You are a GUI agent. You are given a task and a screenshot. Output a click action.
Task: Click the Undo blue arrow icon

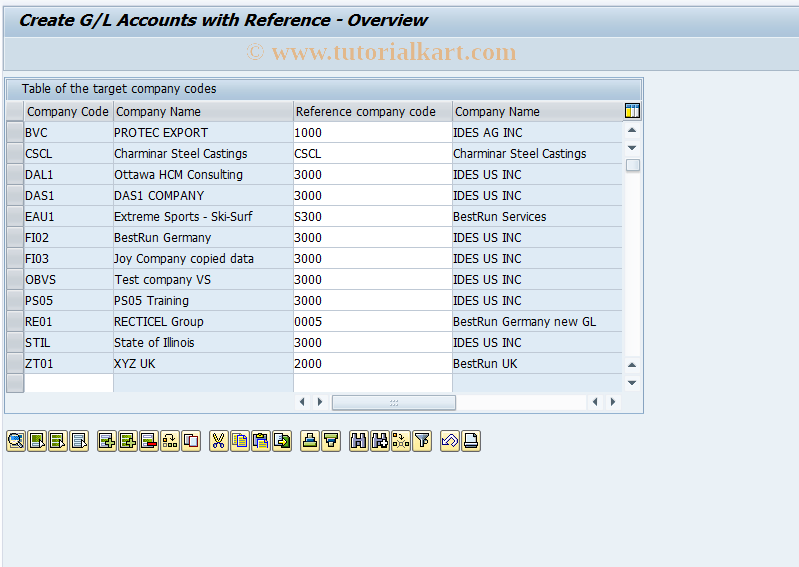point(450,441)
